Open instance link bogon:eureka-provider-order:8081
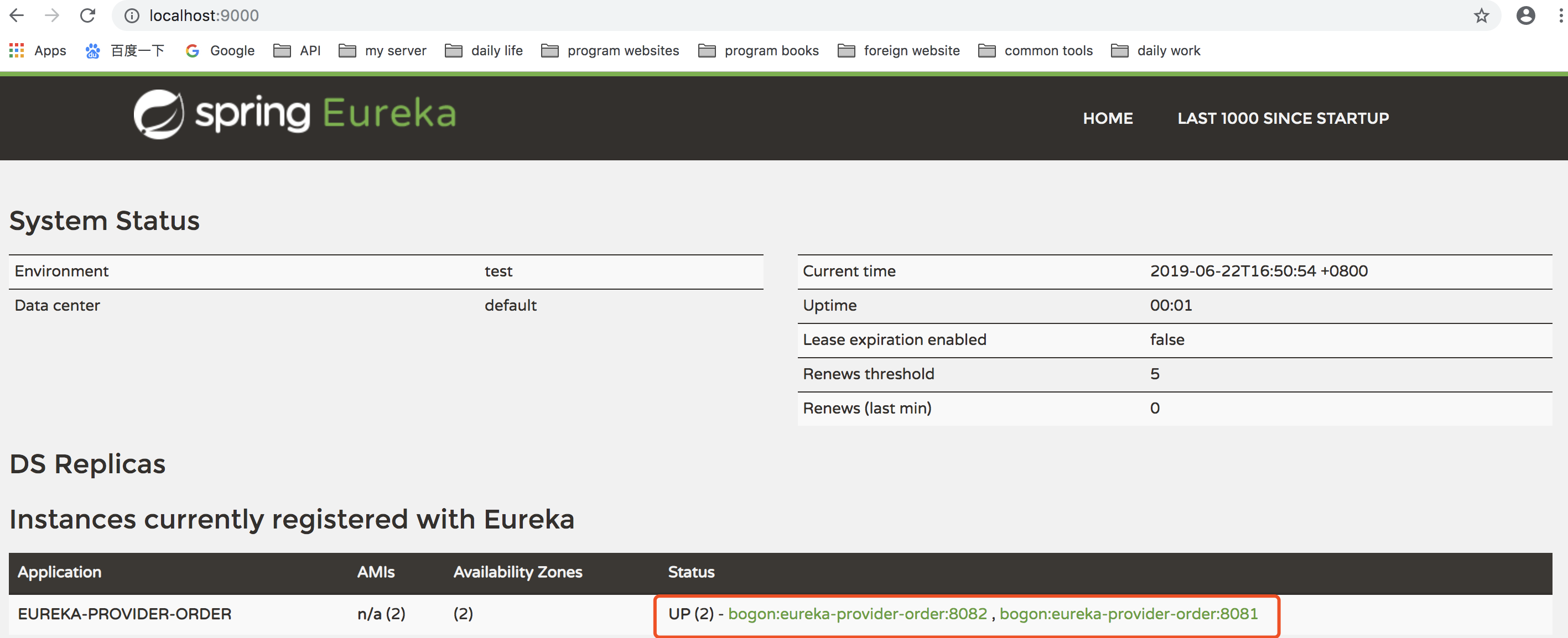Image resolution: width=1568 pixels, height=638 pixels. pyautogui.click(x=1129, y=614)
